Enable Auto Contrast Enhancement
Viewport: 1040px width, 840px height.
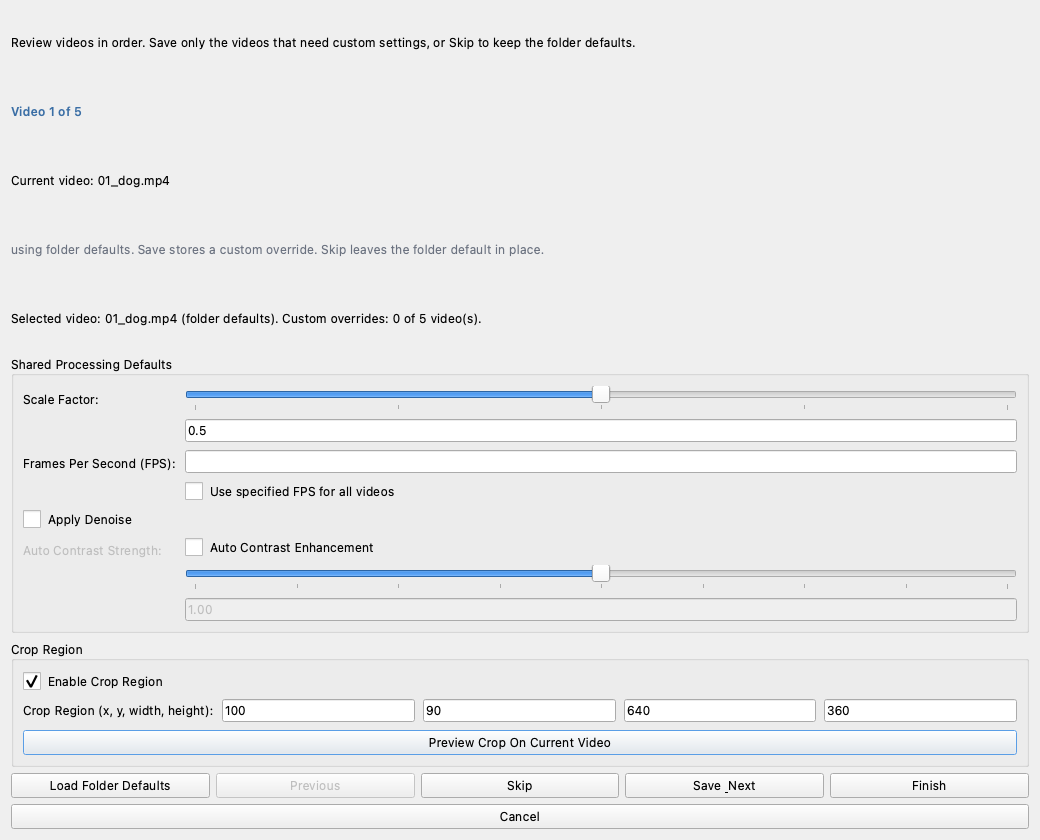194,547
